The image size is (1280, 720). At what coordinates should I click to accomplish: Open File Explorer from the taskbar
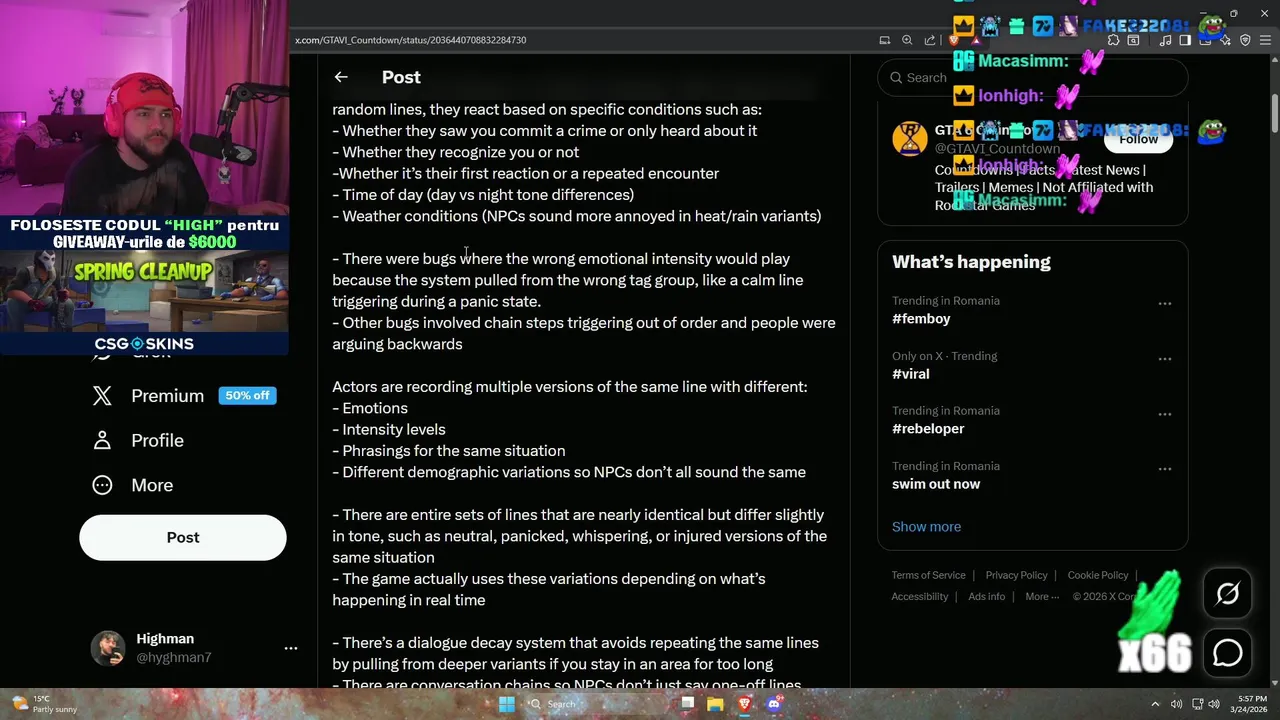point(715,704)
